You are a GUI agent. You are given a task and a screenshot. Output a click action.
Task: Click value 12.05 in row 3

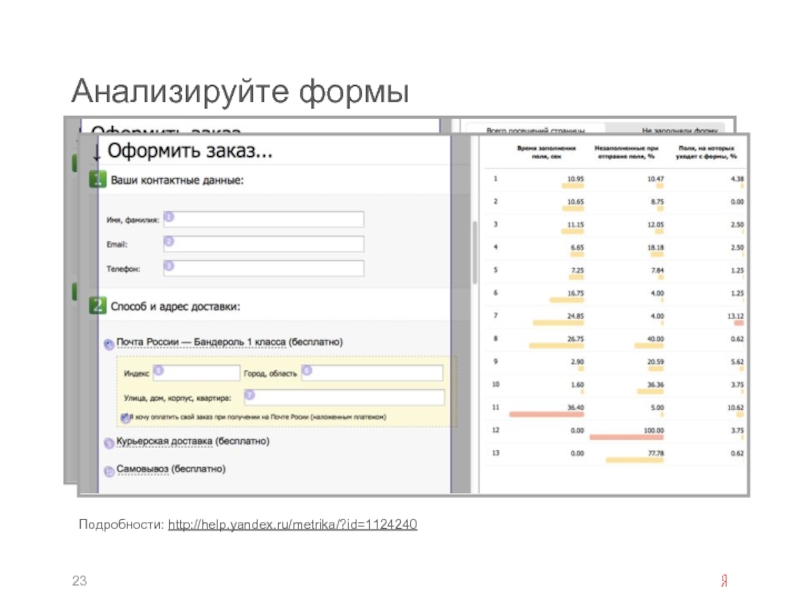[656, 225]
